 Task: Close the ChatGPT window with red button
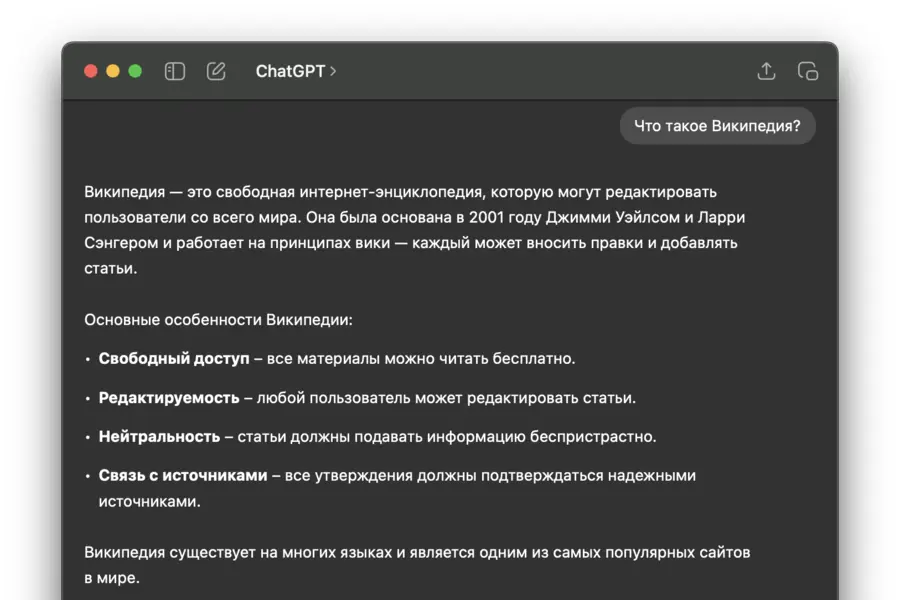pos(91,71)
